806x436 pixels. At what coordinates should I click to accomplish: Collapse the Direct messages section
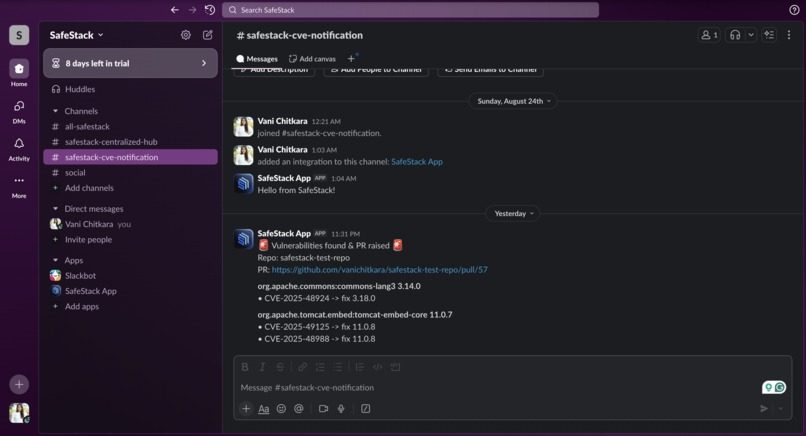tap(56, 209)
